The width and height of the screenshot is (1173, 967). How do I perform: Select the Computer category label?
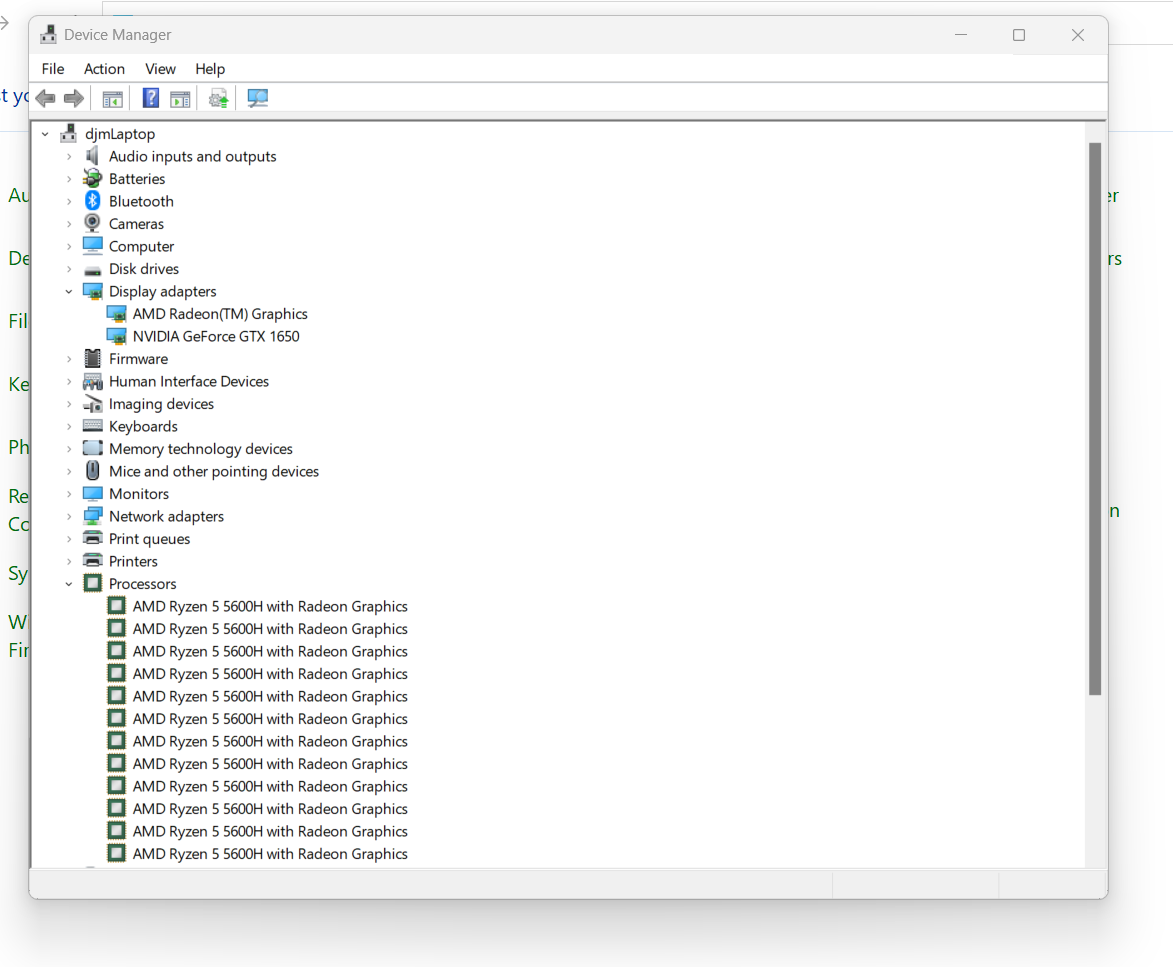tap(141, 246)
